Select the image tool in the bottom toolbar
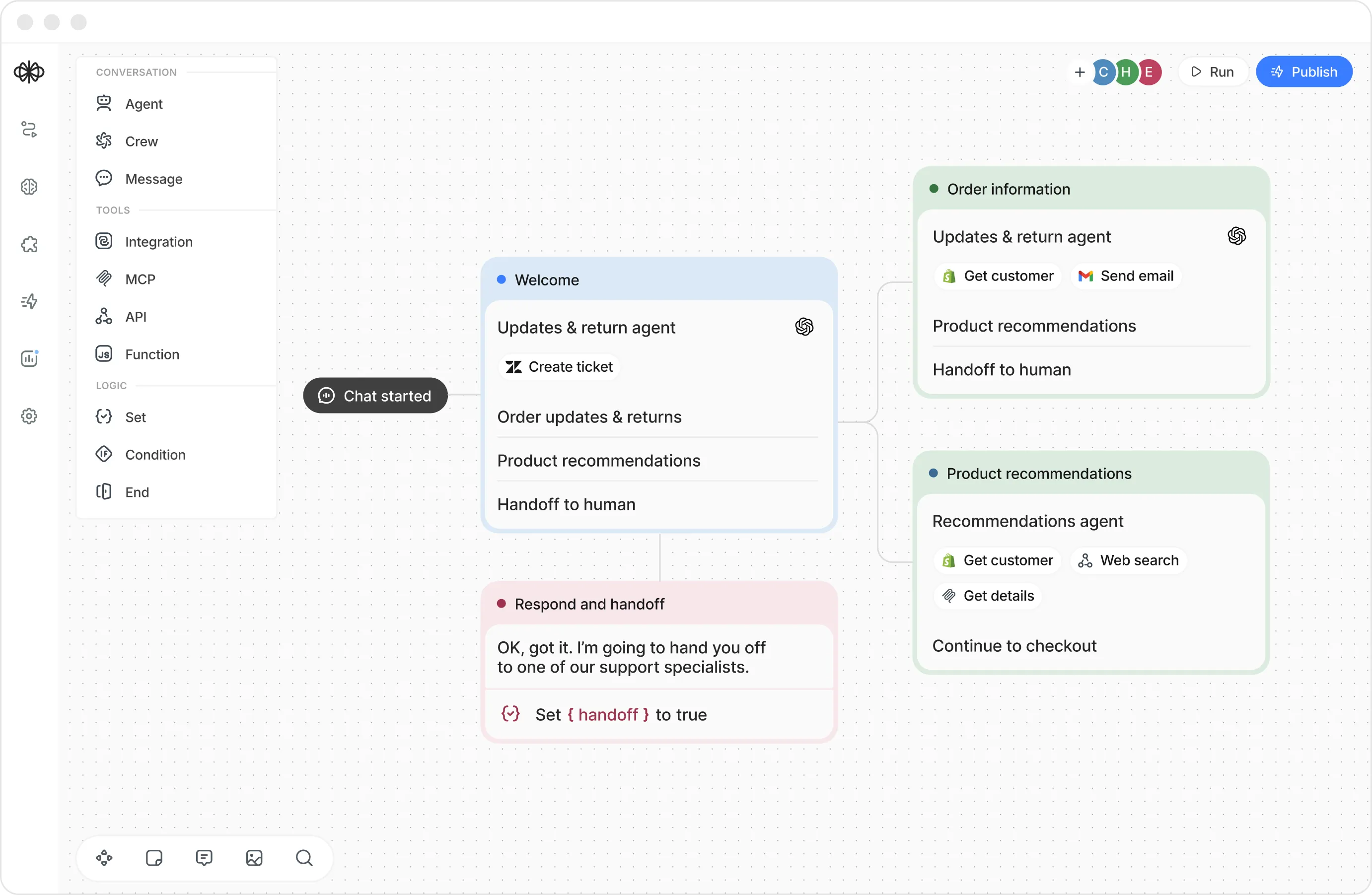The height and width of the screenshot is (895, 1372). (254, 858)
